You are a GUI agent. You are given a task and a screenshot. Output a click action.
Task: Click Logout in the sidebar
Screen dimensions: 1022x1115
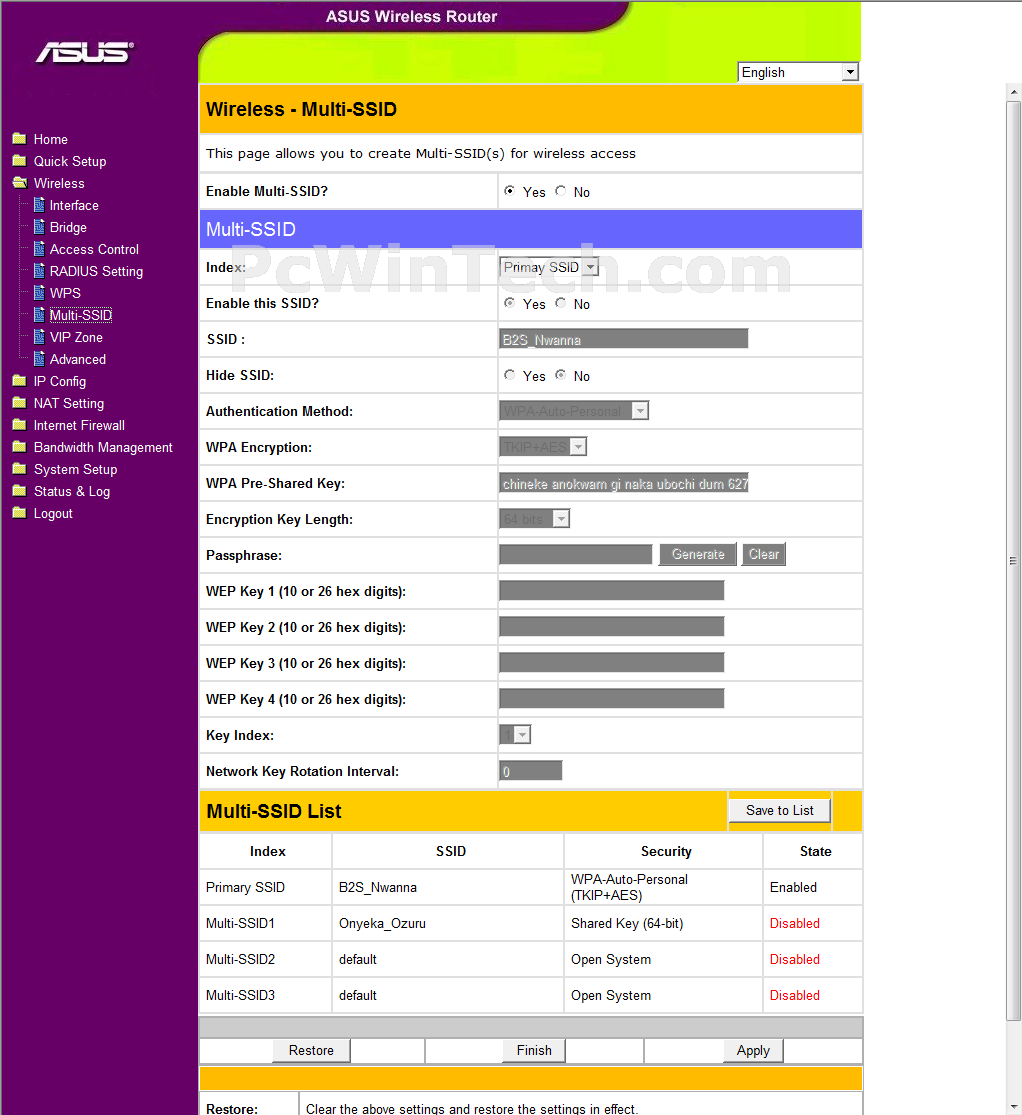tap(53, 514)
